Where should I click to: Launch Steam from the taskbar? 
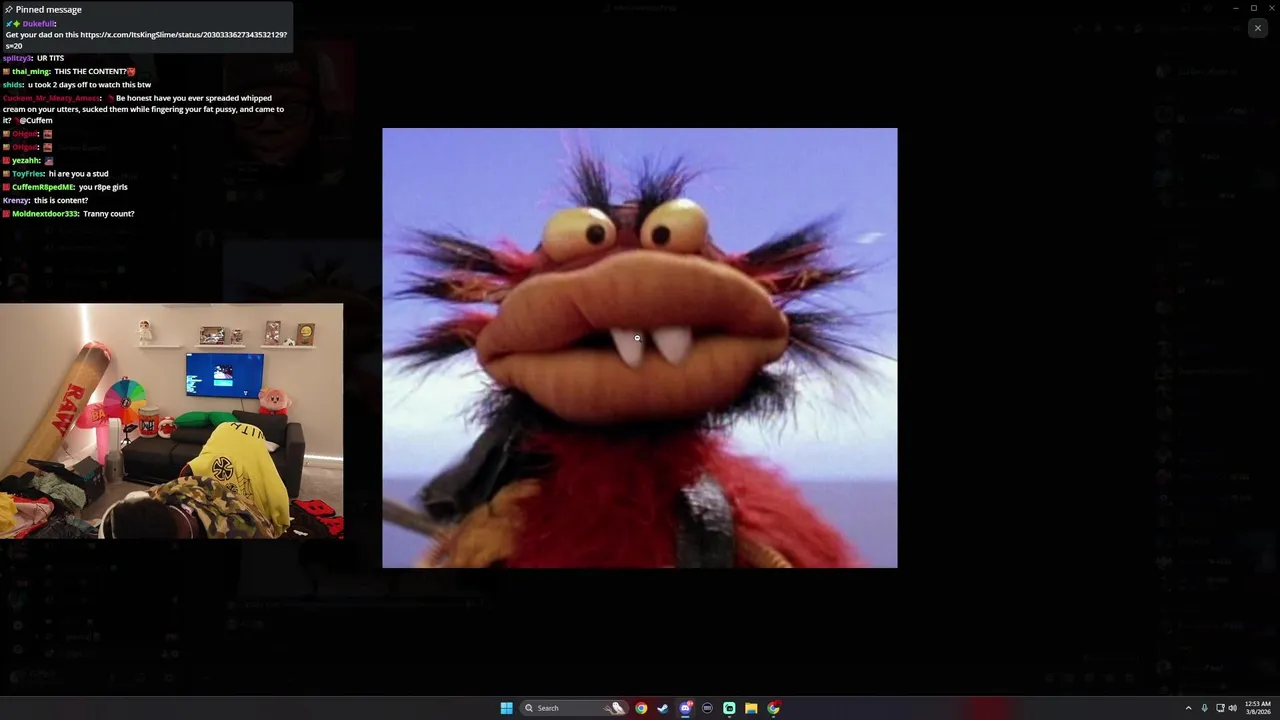click(x=663, y=708)
